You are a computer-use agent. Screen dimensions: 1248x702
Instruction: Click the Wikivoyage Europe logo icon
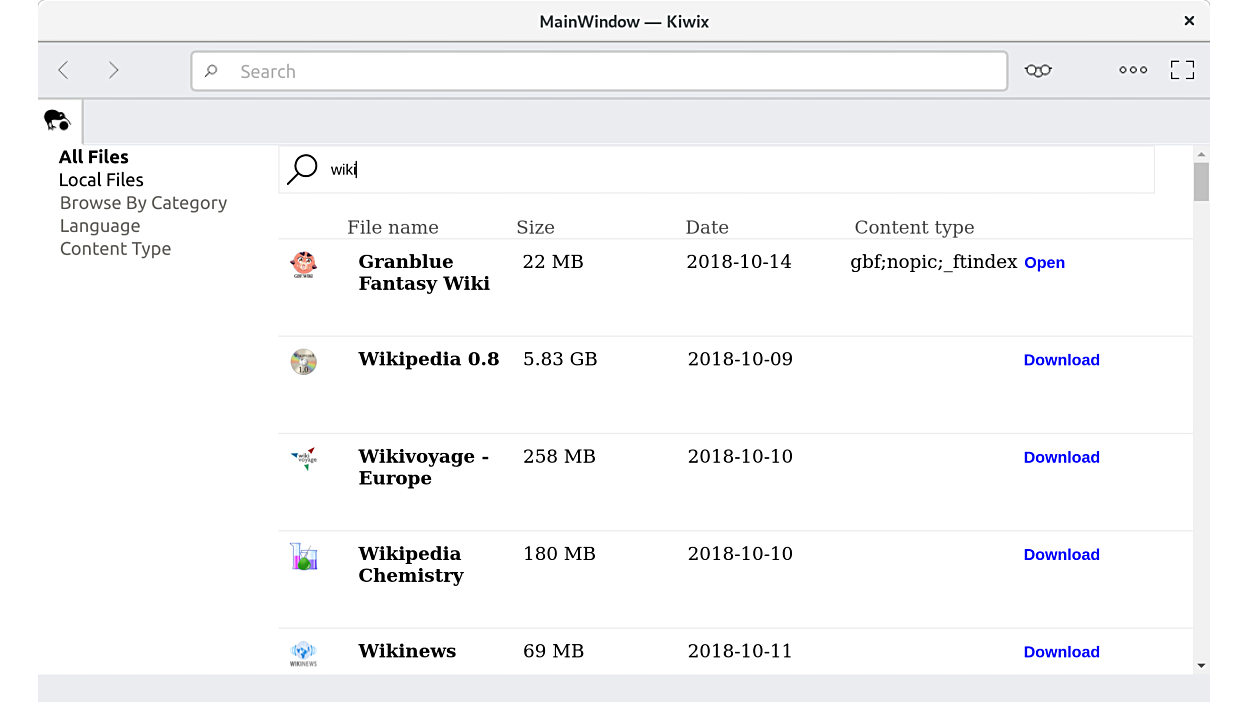coord(303,459)
